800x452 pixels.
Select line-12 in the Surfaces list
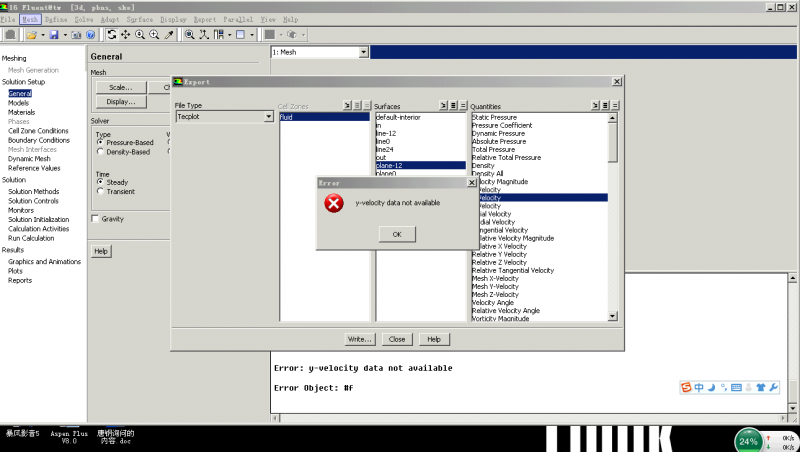click(386, 133)
